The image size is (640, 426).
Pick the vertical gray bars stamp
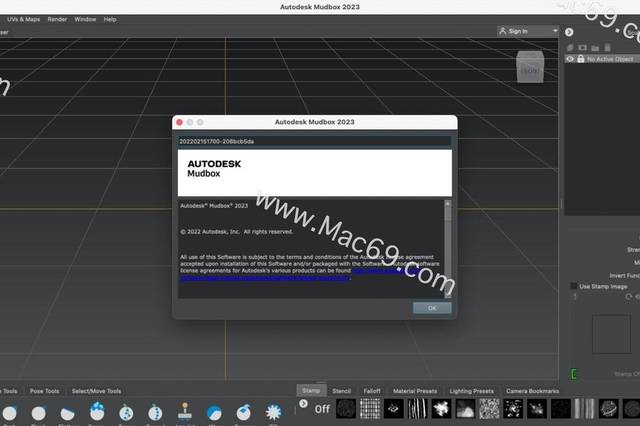(x=584, y=409)
